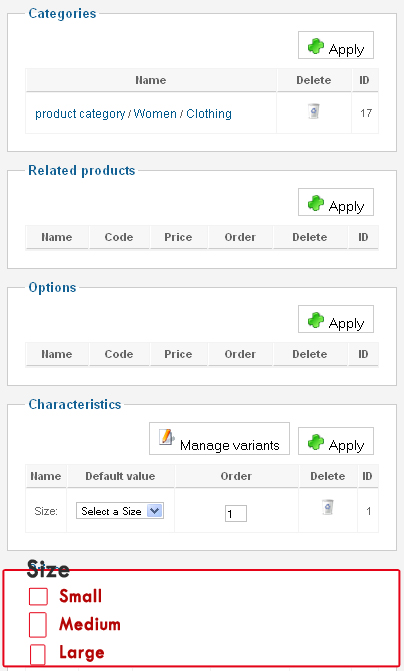Screen dimensions: 404x671
Task: Tick the Large size checkbox
Action: click(38, 654)
